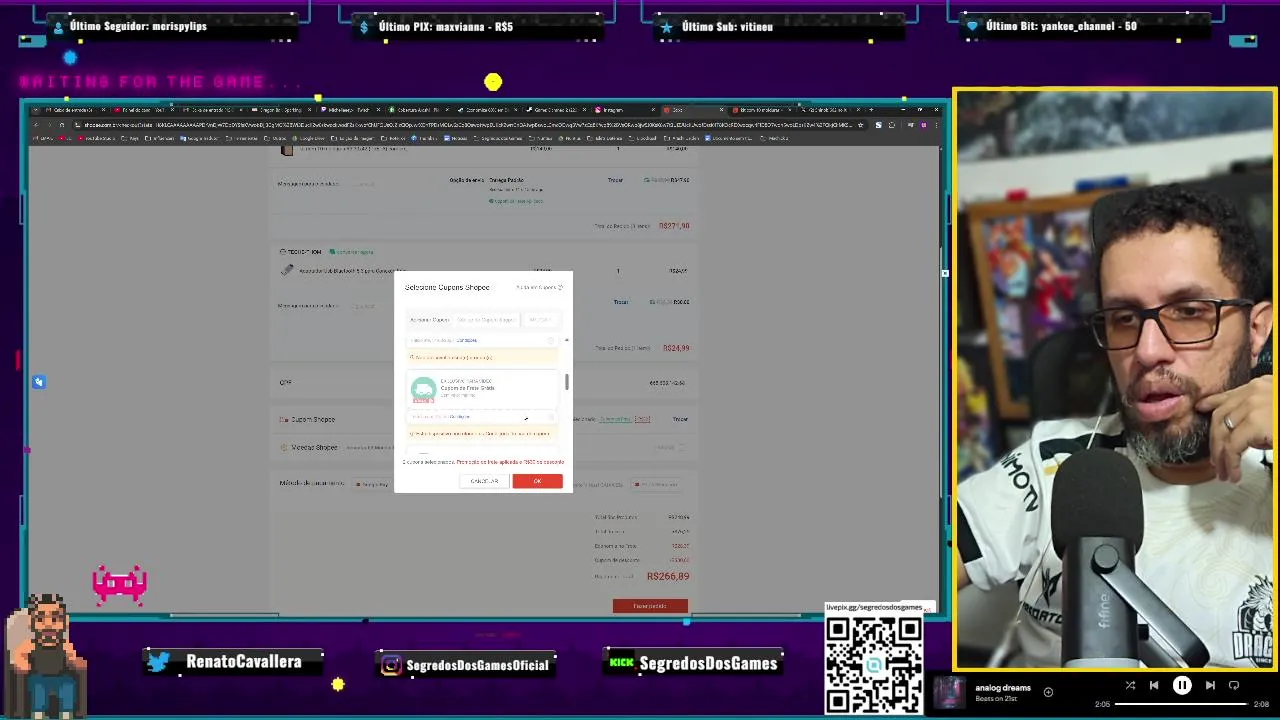This screenshot has height=720, width=1280.
Task: Toggle repeat in the music player
Action: pos(1234,685)
